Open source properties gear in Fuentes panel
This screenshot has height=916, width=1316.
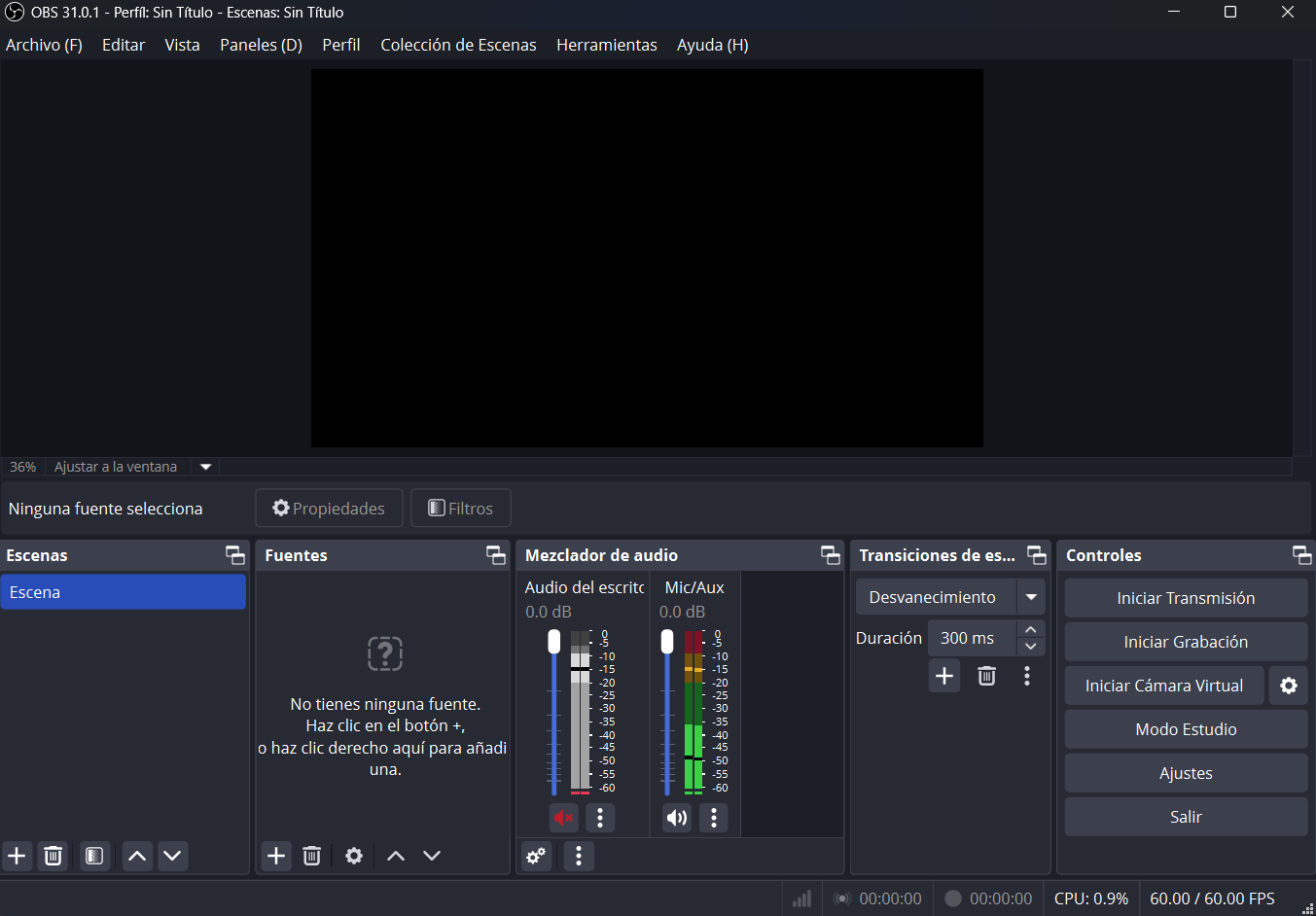(354, 856)
